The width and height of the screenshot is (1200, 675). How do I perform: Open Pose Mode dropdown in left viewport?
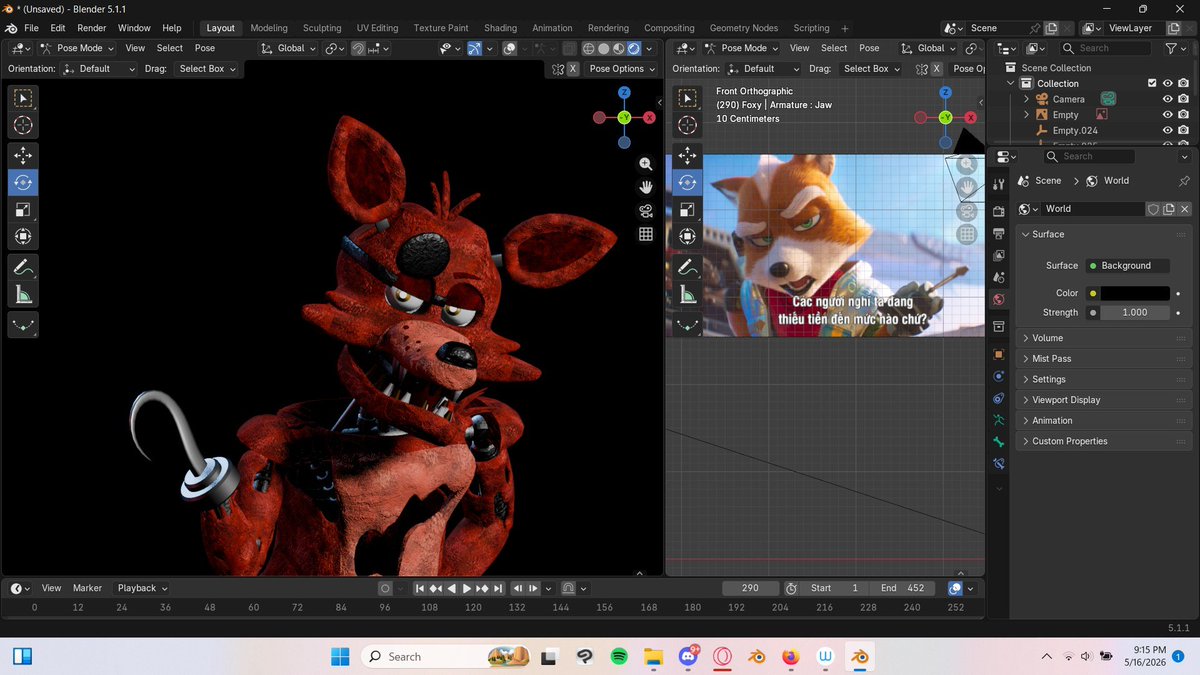point(76,48)
